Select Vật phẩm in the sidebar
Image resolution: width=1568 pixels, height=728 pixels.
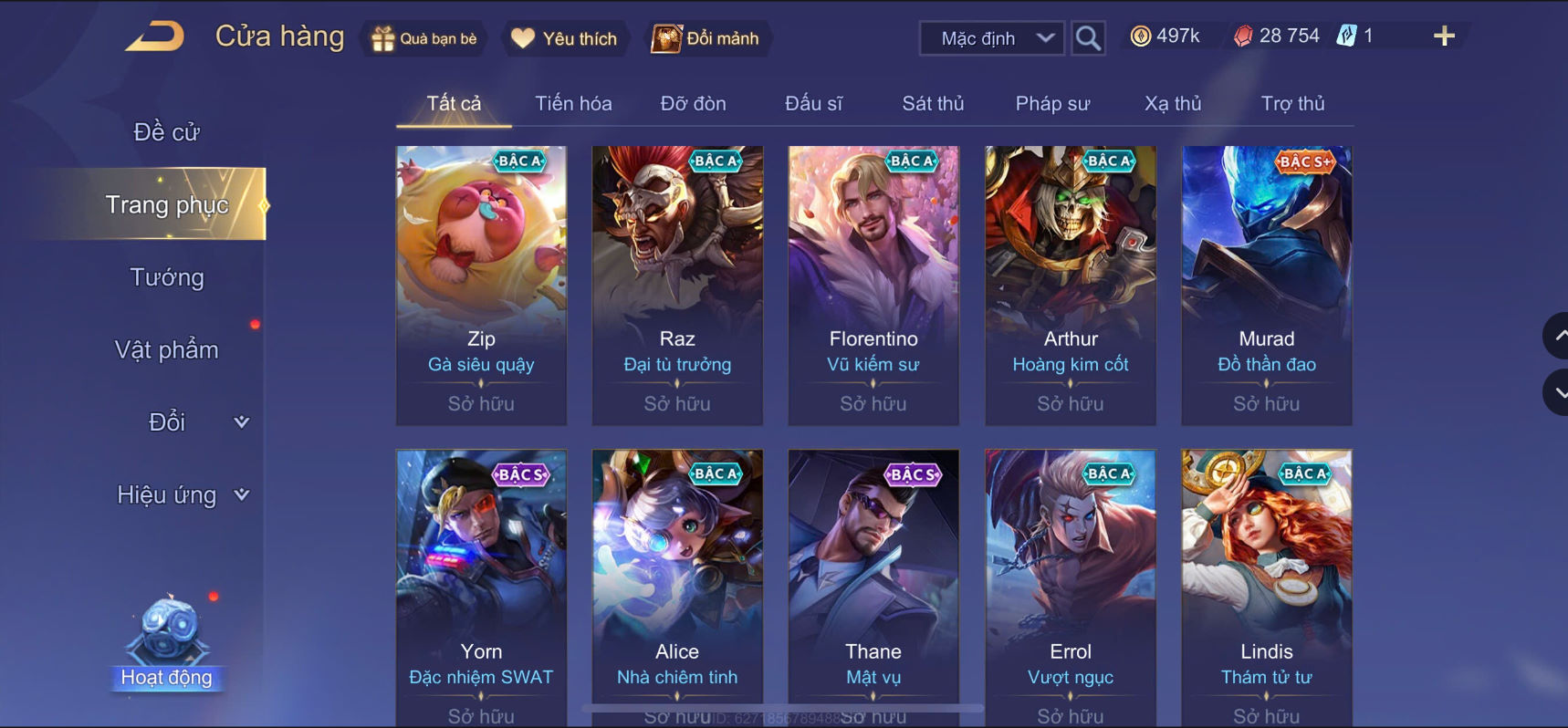[x=167, y=349]
